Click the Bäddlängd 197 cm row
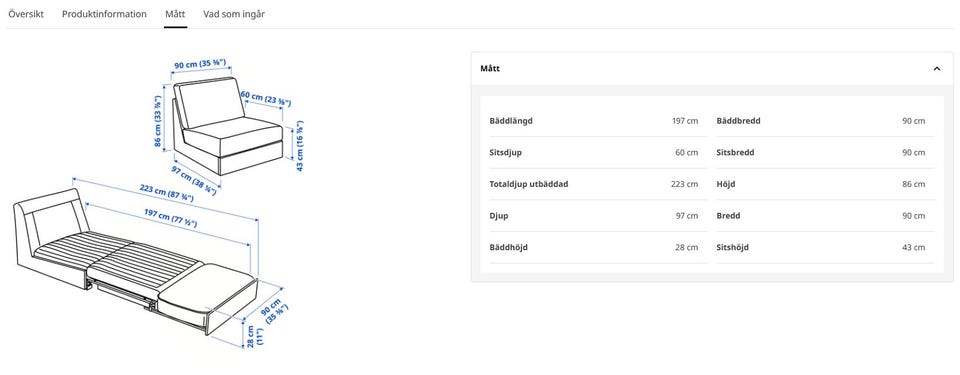 click(x=594, y=121)
